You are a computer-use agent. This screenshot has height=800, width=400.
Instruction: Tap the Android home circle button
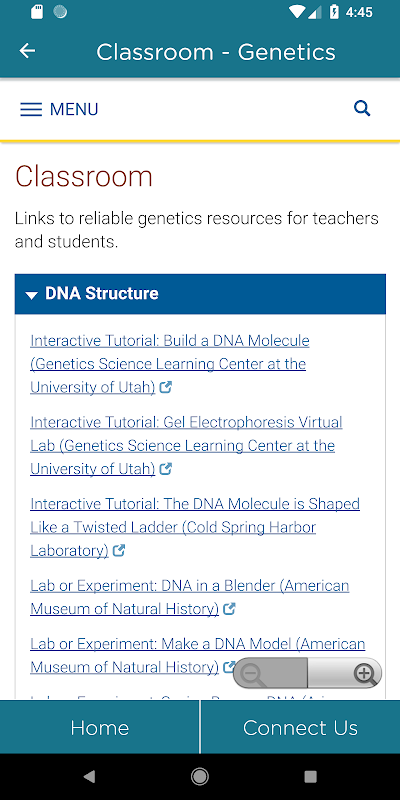click(199, 777)
